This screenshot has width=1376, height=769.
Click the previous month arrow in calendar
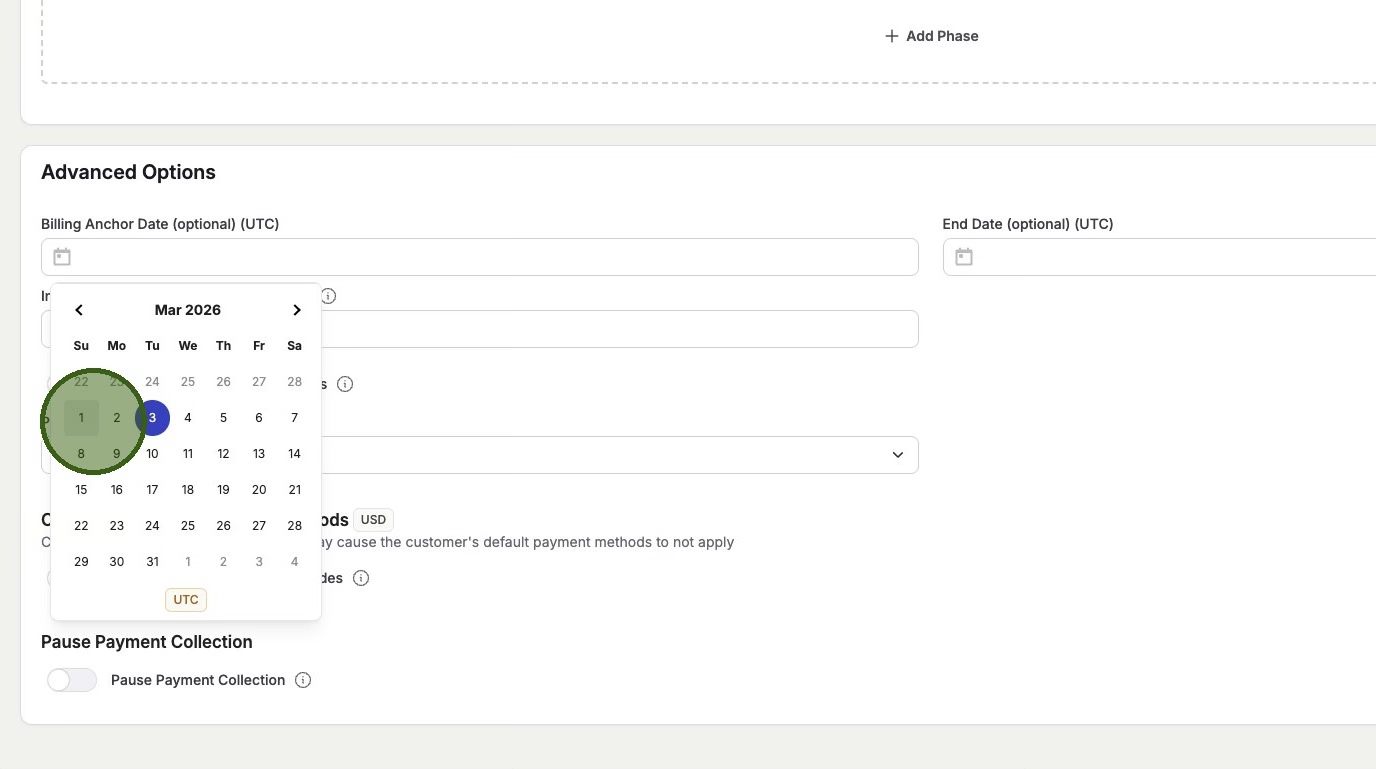(79, 310)
